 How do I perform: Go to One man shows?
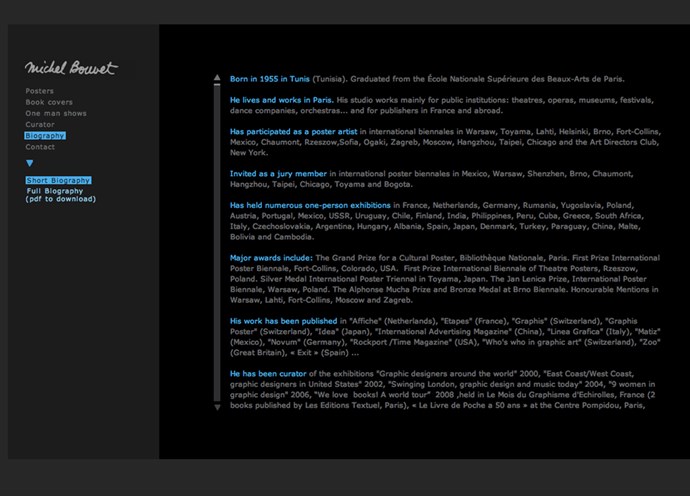(x=56, y=113)
